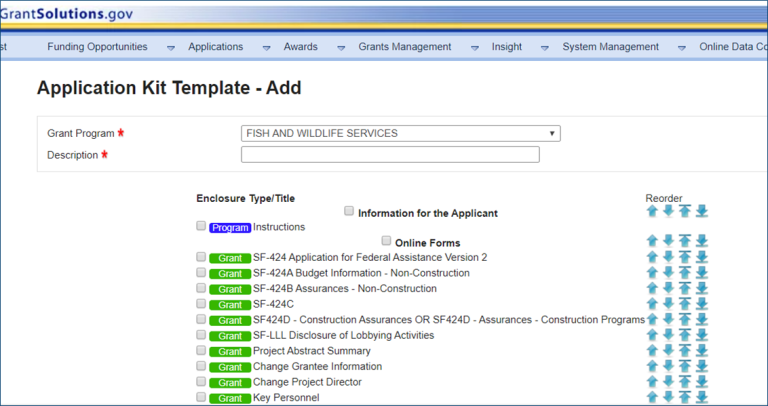
Task: Check the Information for the Applicant checkbox
Action: click(x=349, y=212)
